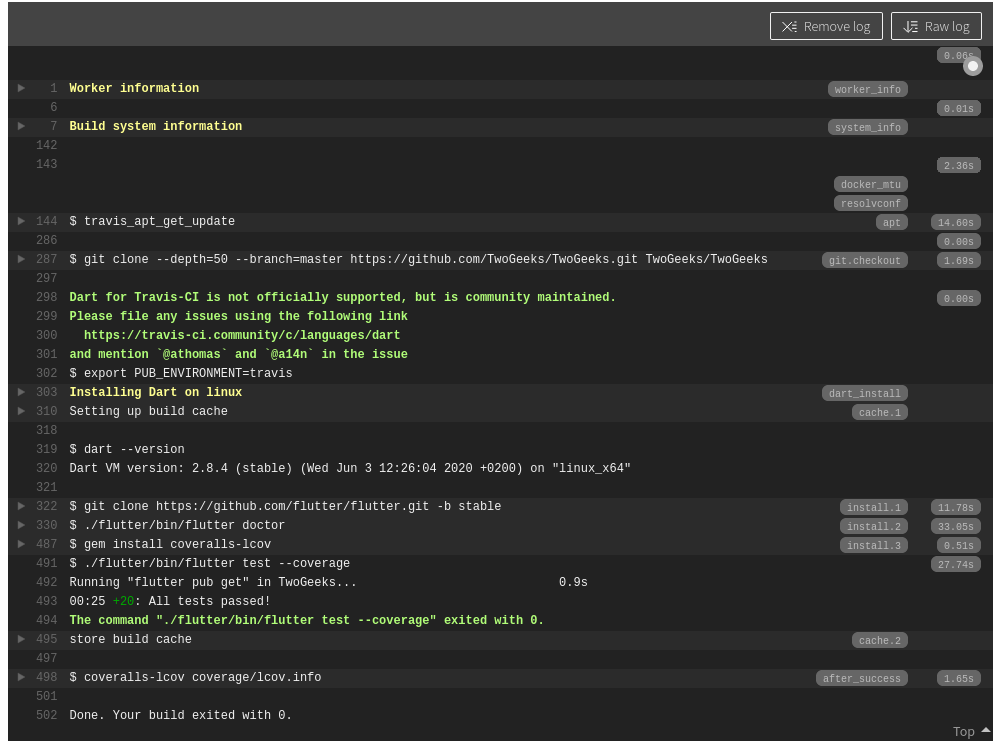998x743 pixels.
Task: Click the 33.05s duration badge
Action: point(955,527)
